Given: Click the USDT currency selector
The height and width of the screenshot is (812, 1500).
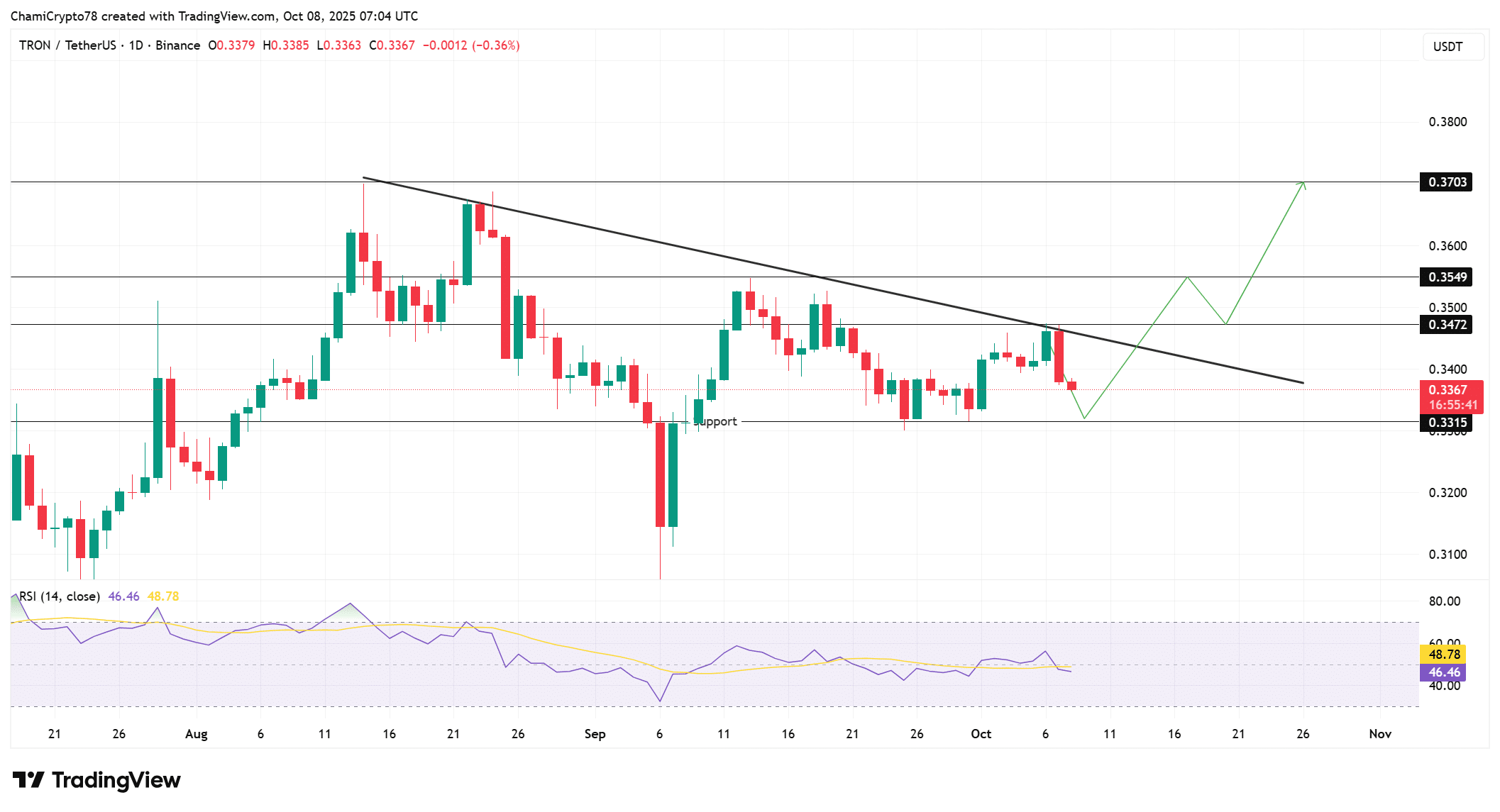Looking at the screenshot, I should (x=1447, y=47).
